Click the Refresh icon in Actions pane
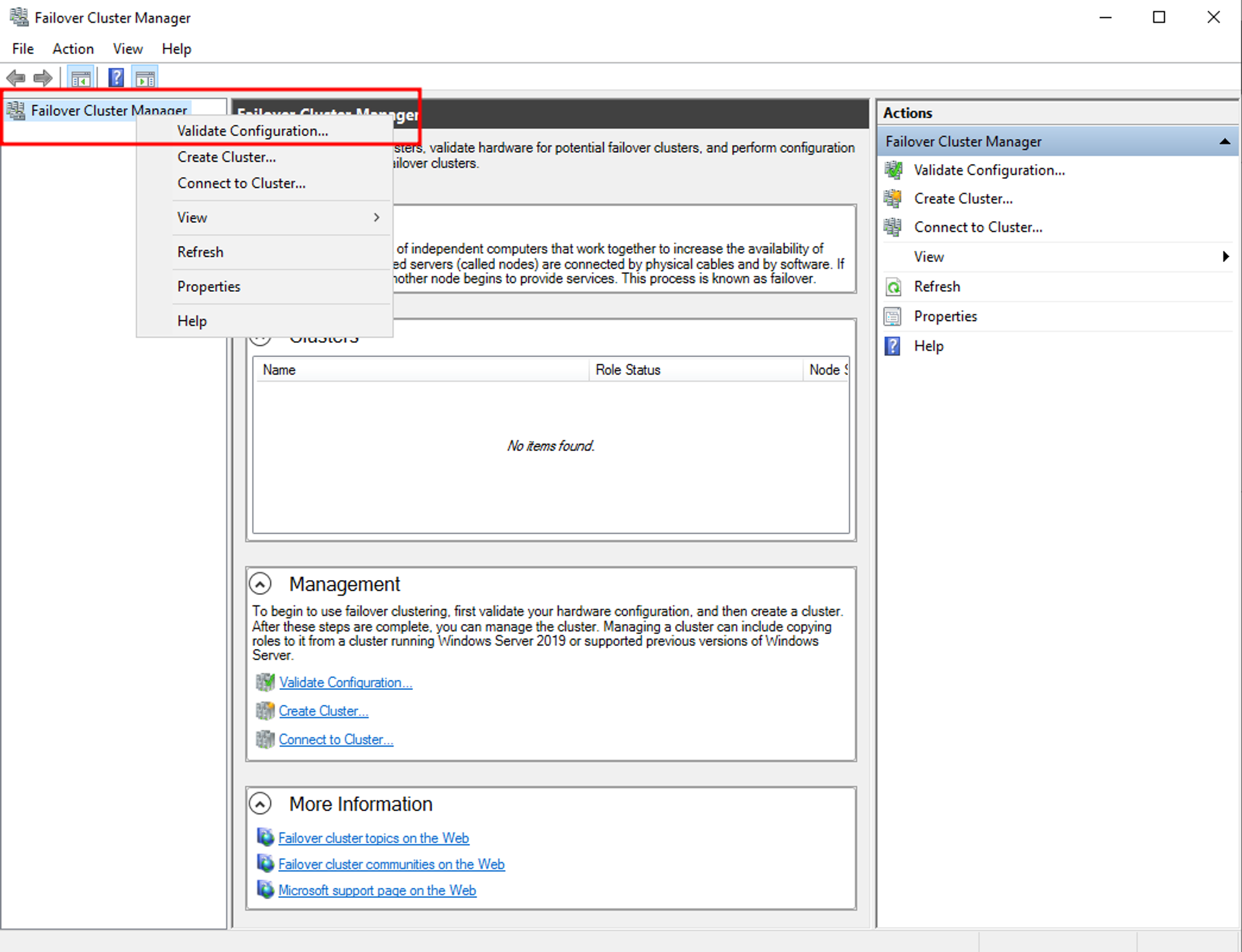This screenshot has height=952, width=1242. click(x=893, y=287)
